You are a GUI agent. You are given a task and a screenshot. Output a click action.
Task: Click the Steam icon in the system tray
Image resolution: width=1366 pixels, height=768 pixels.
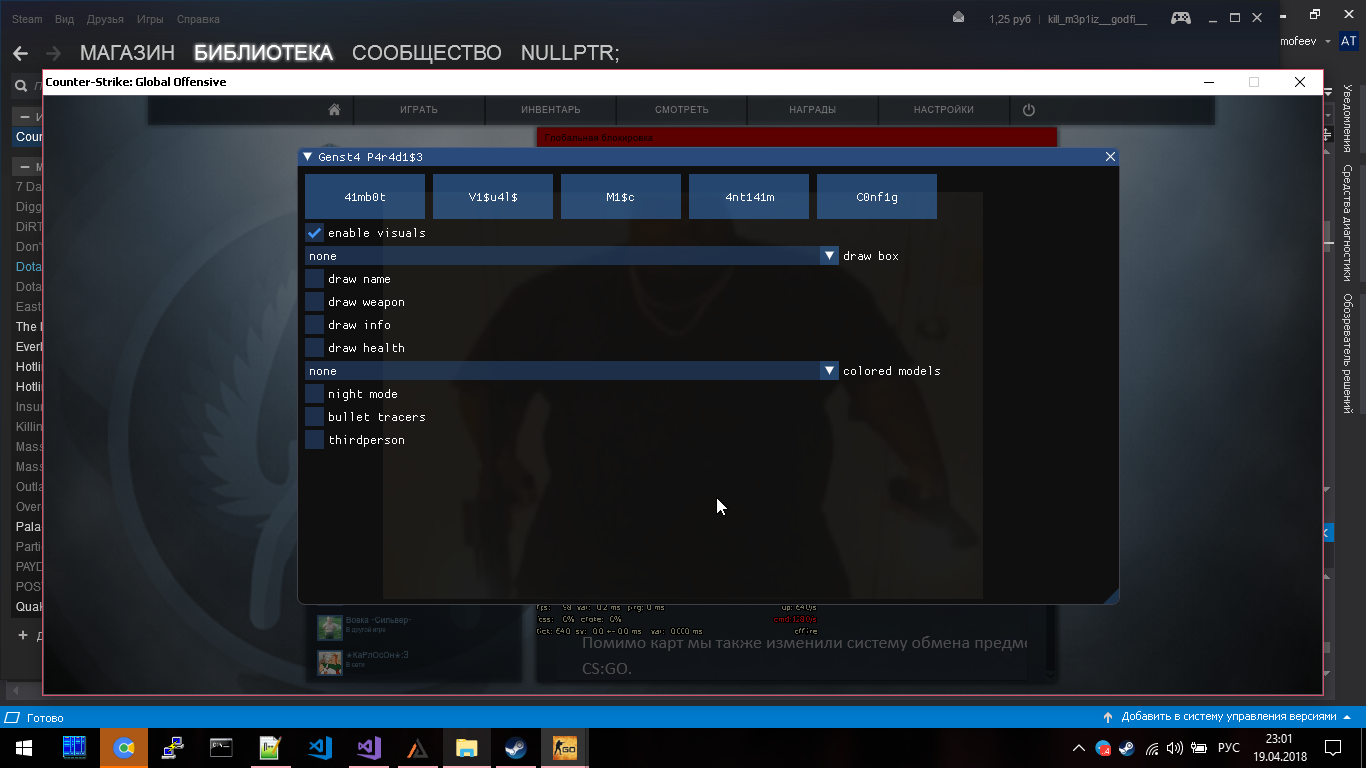pos(1126,748)
